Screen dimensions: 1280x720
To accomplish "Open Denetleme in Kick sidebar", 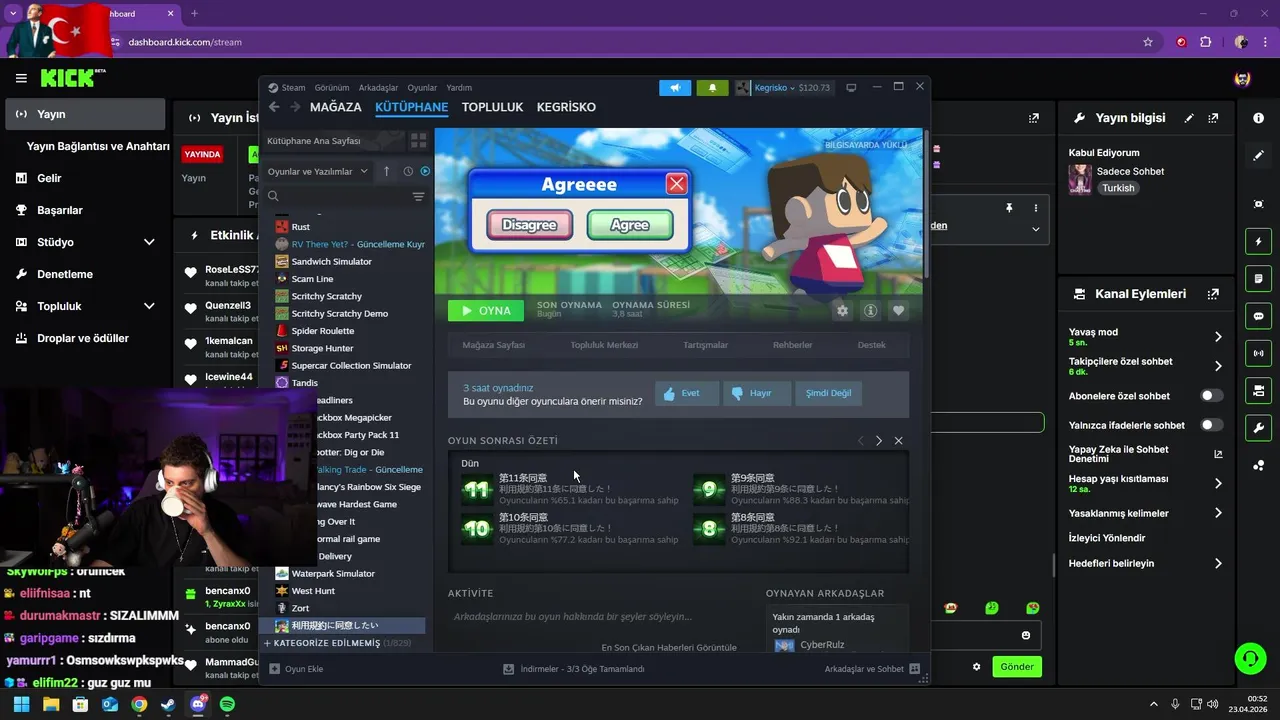I will coord(87,274).
